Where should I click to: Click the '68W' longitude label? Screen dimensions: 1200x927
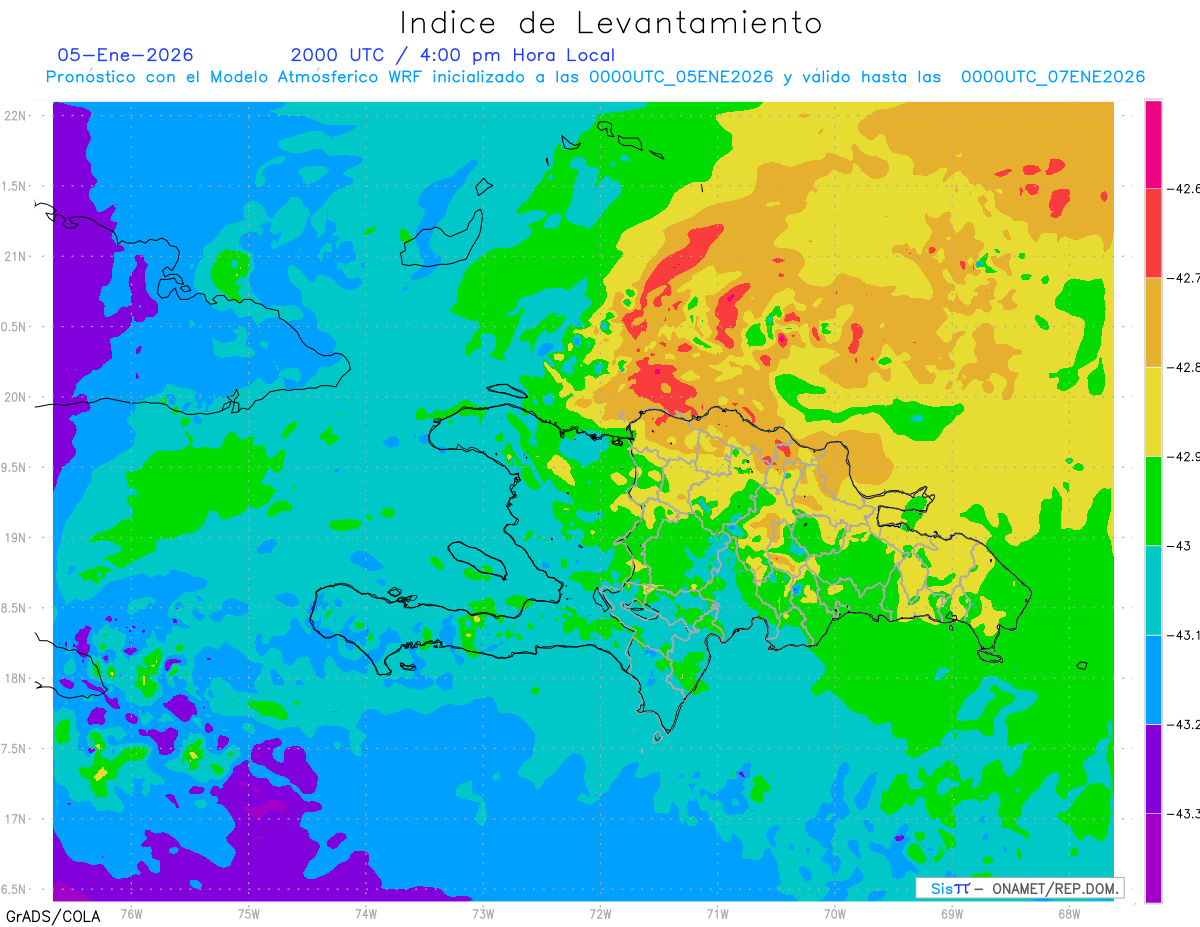(1068, 912)
